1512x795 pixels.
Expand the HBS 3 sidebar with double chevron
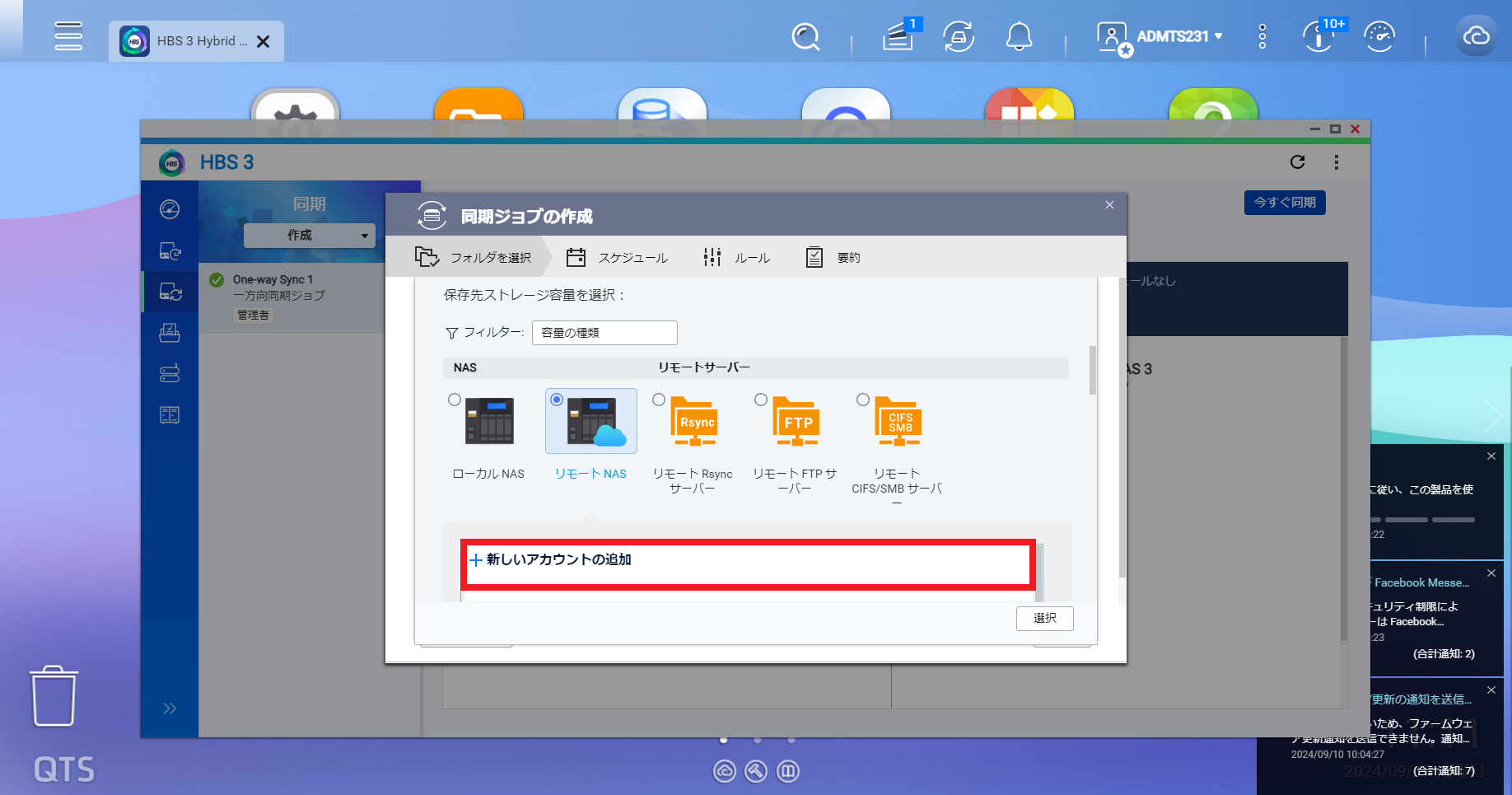coord(170,708)
